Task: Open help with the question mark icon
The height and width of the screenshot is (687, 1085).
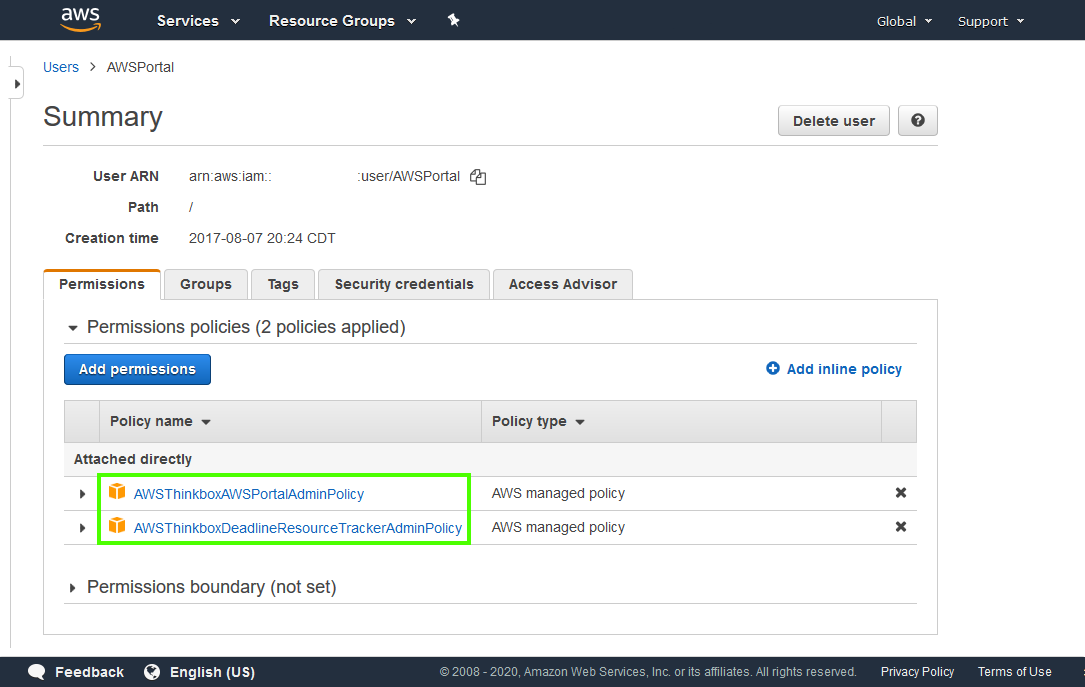Action: pos(917,121)
